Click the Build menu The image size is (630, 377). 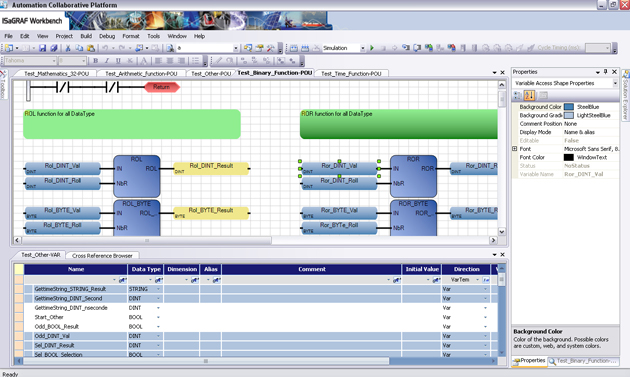tap(86, 36)
